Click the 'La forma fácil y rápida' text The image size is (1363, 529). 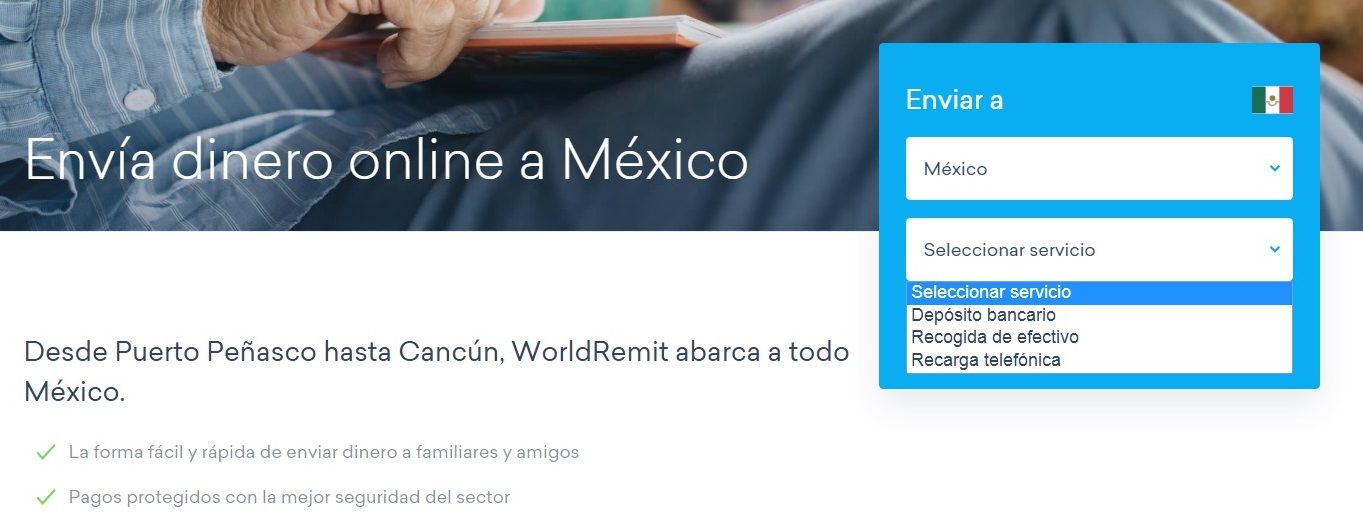[x=323, y=452]
